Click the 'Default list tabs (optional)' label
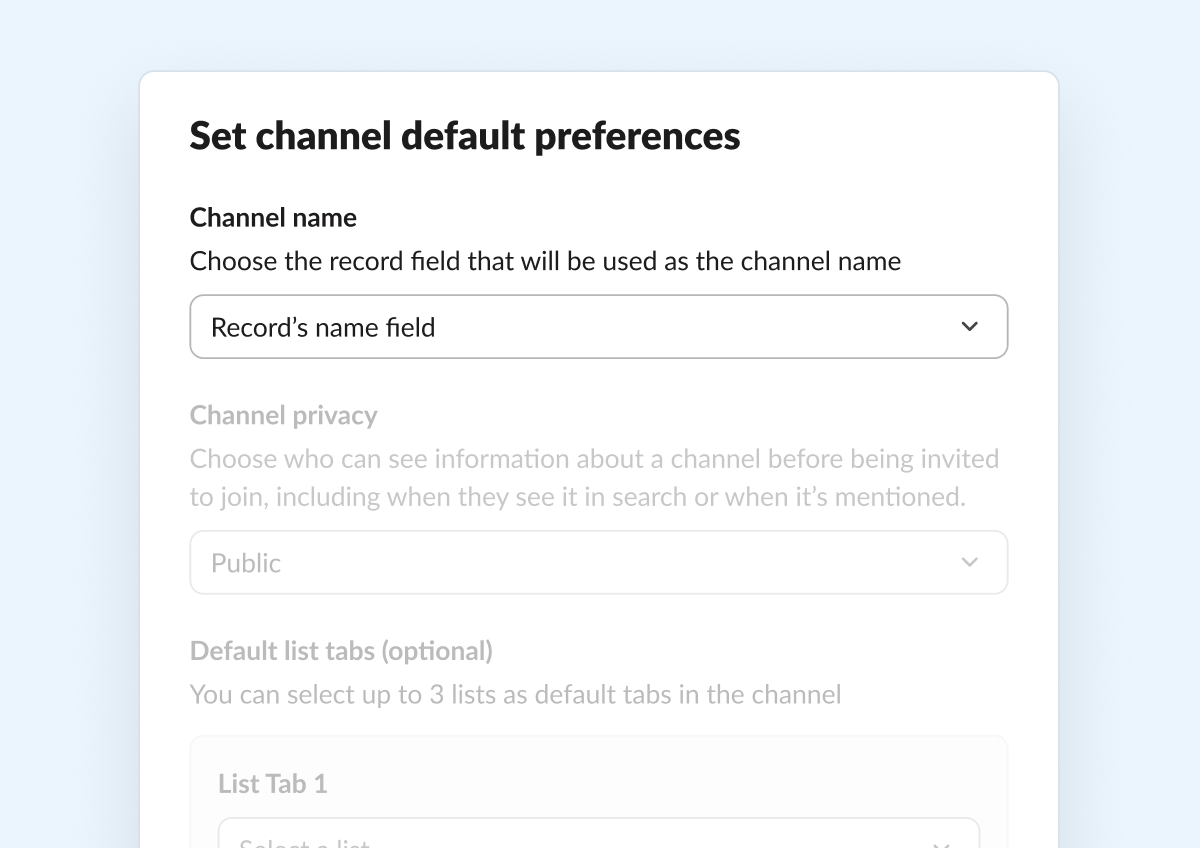The height and width of the screenshot is (848, 1200). 341,651
